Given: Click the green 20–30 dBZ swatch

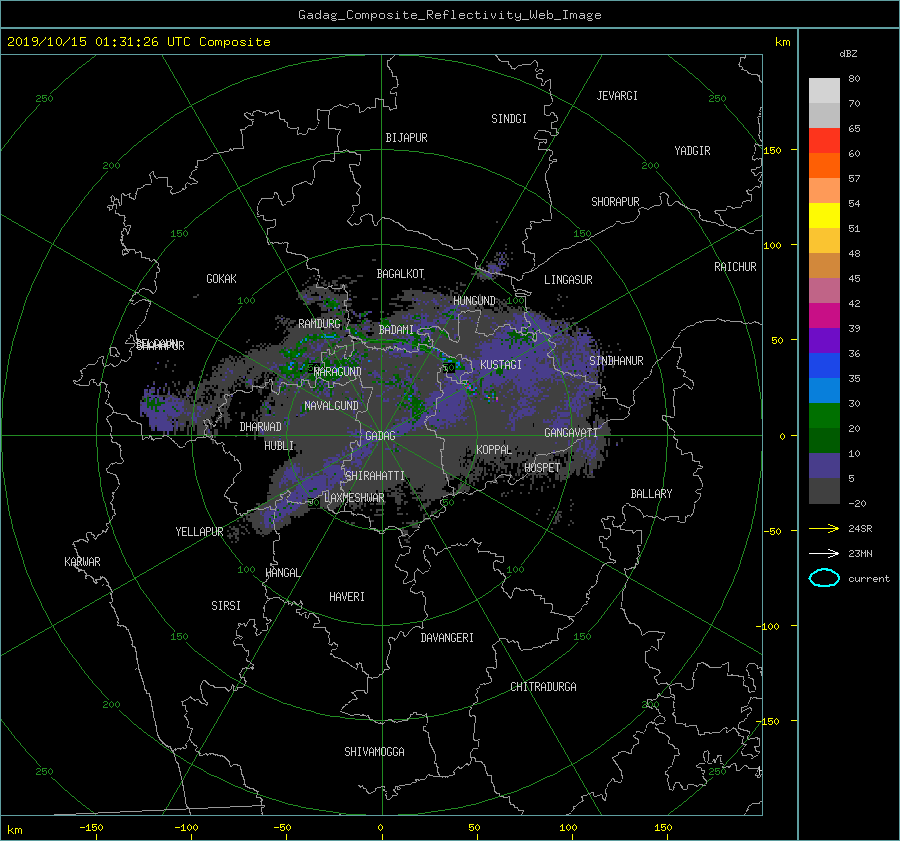Looking at the screenshot, I should click(x=824, y=416).
